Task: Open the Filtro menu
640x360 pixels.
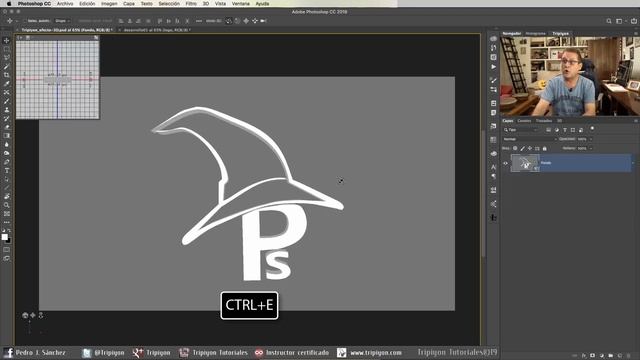Action: [191, 4]
